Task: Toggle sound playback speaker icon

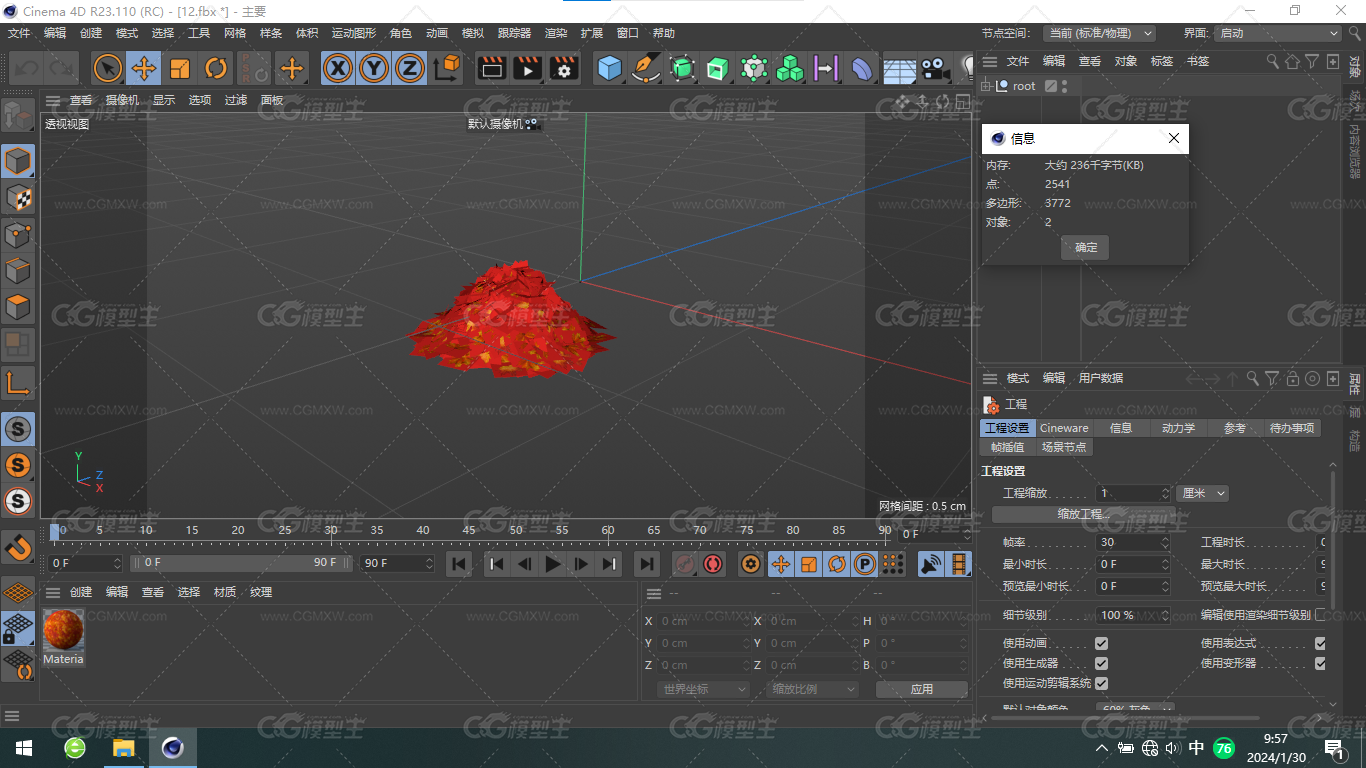Action: tap(931, 564)
